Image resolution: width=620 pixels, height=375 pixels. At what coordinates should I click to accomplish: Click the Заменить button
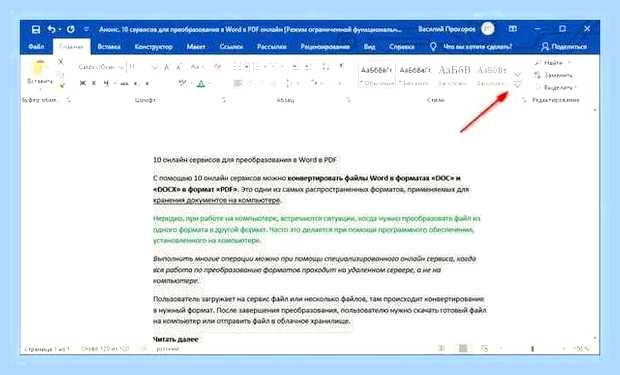(x=553, y=75)
